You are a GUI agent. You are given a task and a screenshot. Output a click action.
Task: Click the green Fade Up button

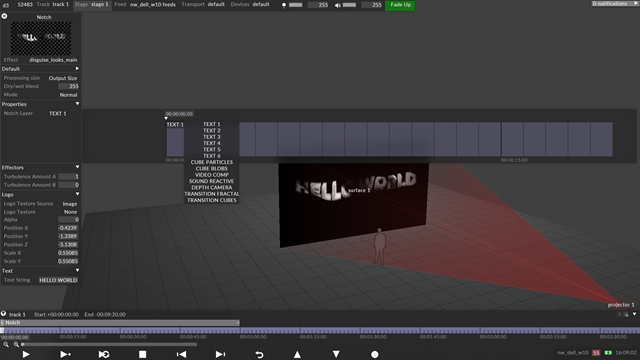pos(400,5)
